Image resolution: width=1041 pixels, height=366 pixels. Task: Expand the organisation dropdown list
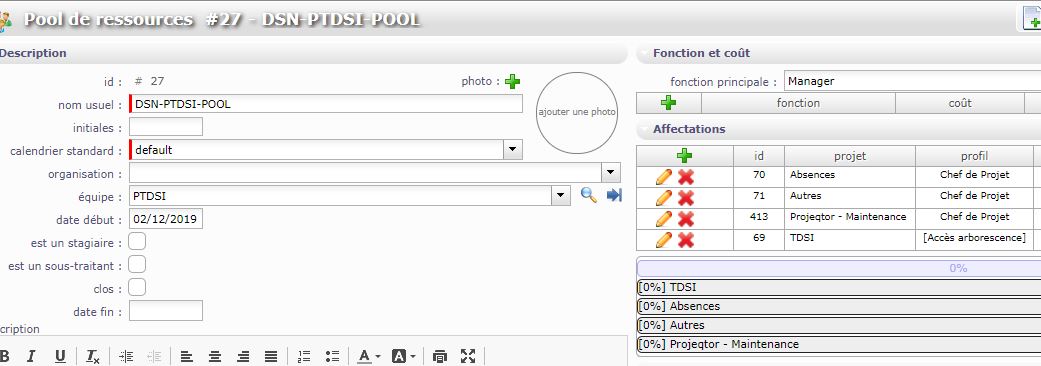[x=611, y=173]
